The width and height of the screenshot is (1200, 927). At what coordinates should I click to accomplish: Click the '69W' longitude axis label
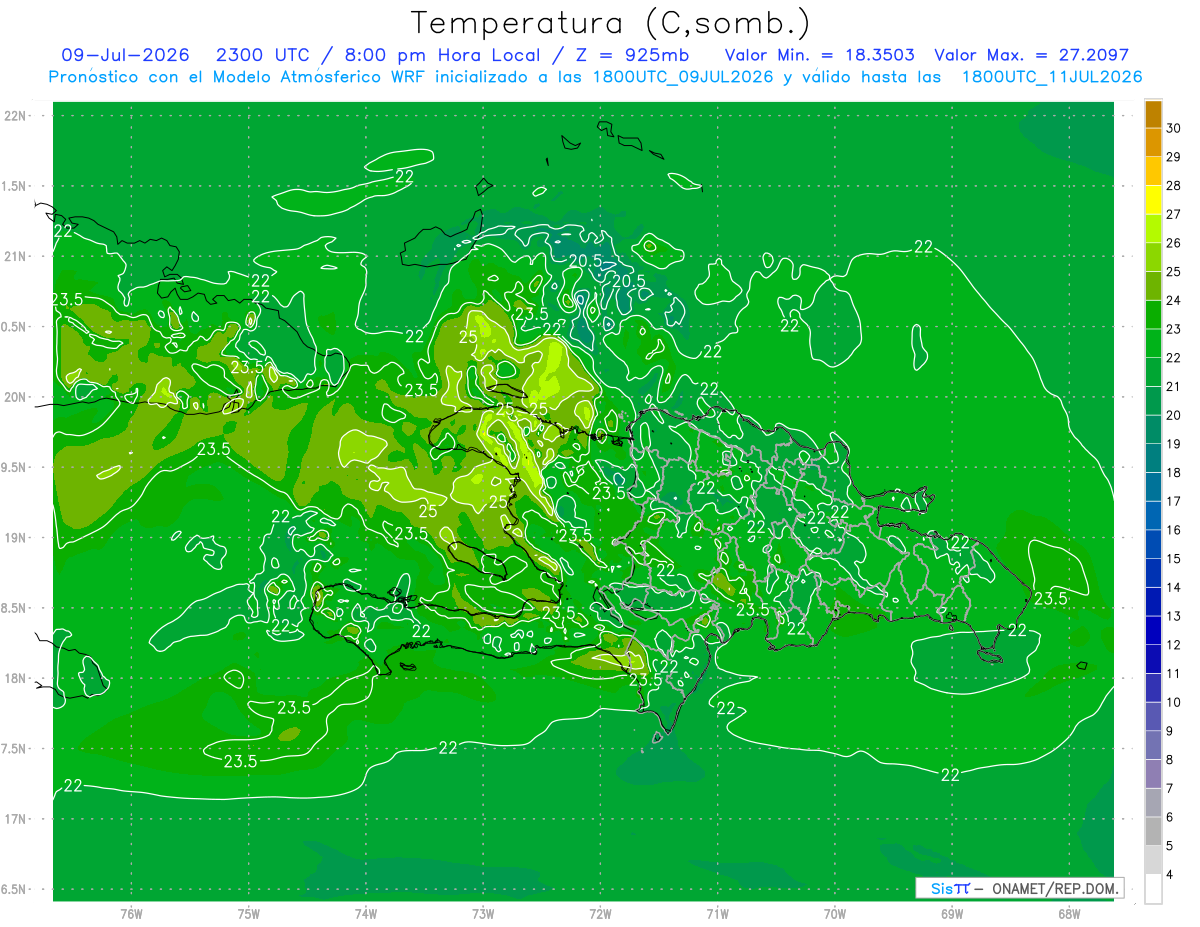[952, 914]
